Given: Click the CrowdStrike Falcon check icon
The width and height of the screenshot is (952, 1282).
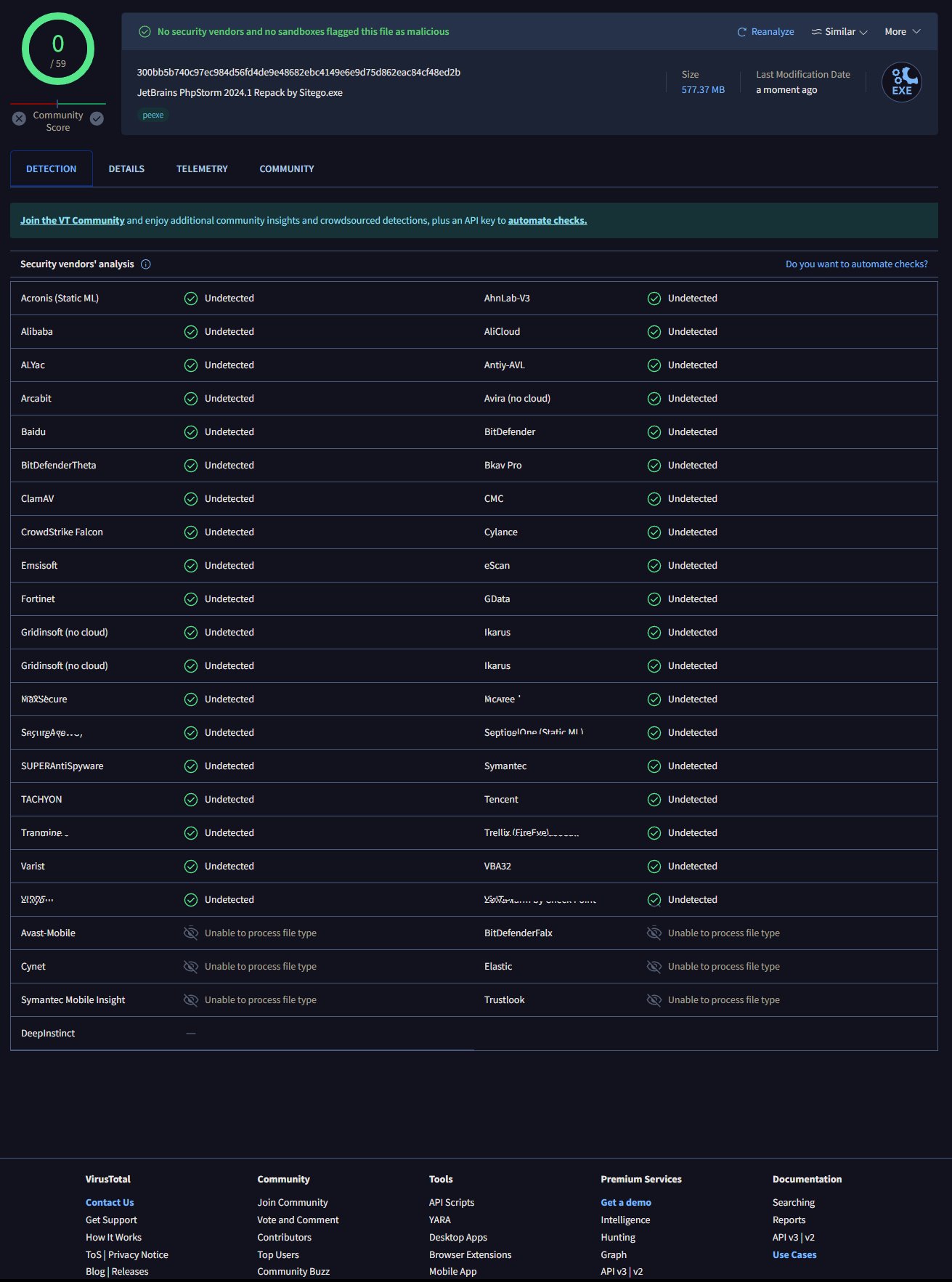Looking at the screenshot, I should coord(191,532).
